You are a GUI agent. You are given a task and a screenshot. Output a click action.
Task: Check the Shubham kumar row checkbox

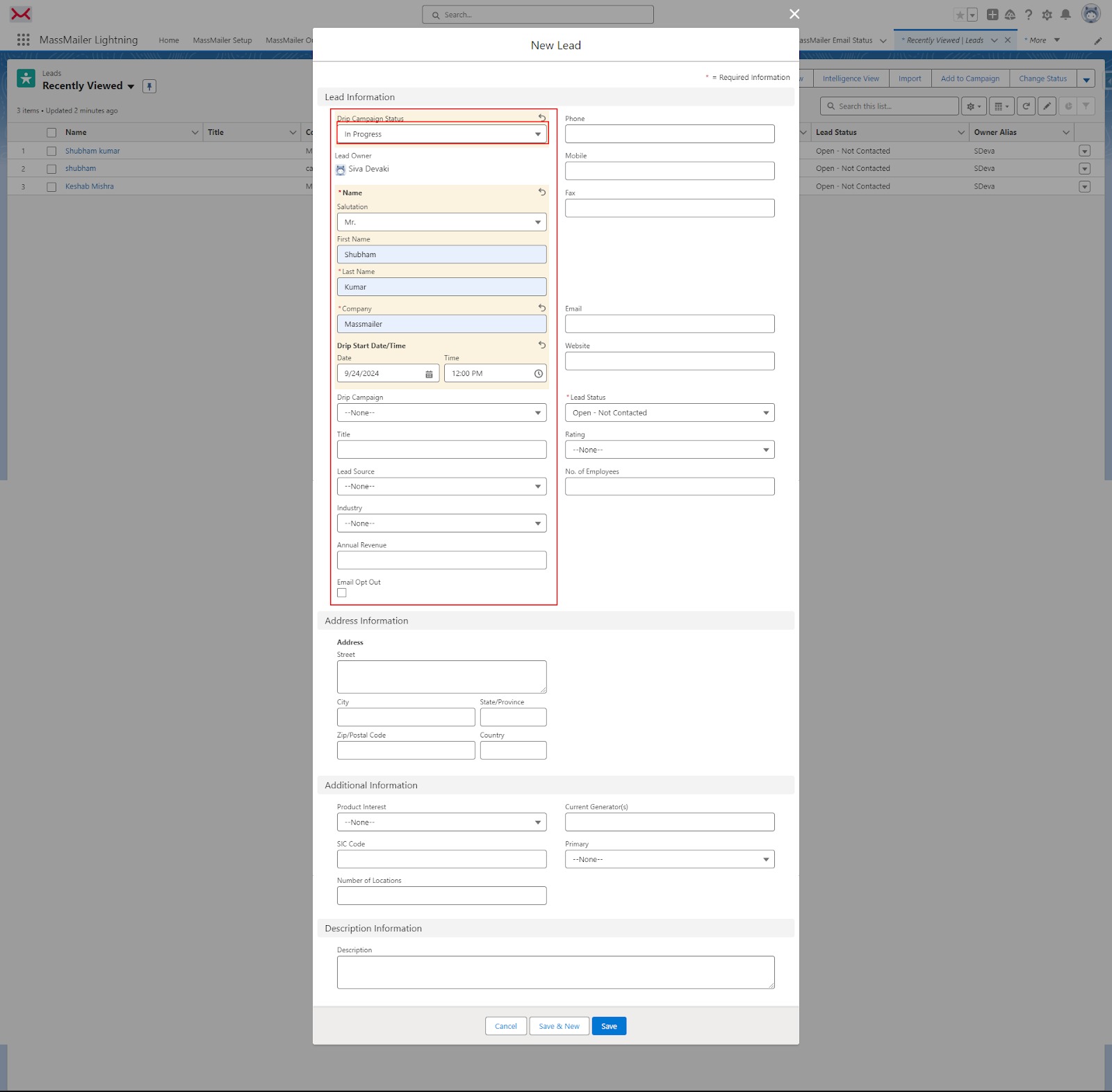point(51,151)
